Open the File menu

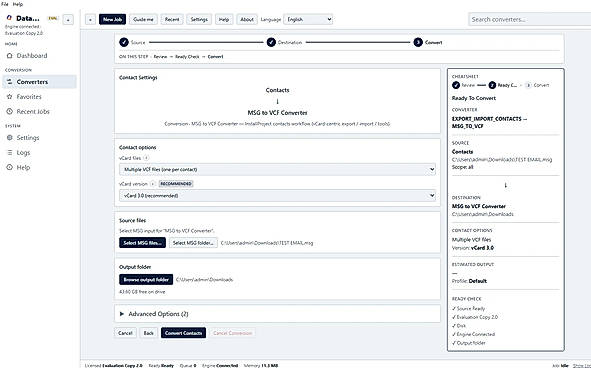(5, 4)
